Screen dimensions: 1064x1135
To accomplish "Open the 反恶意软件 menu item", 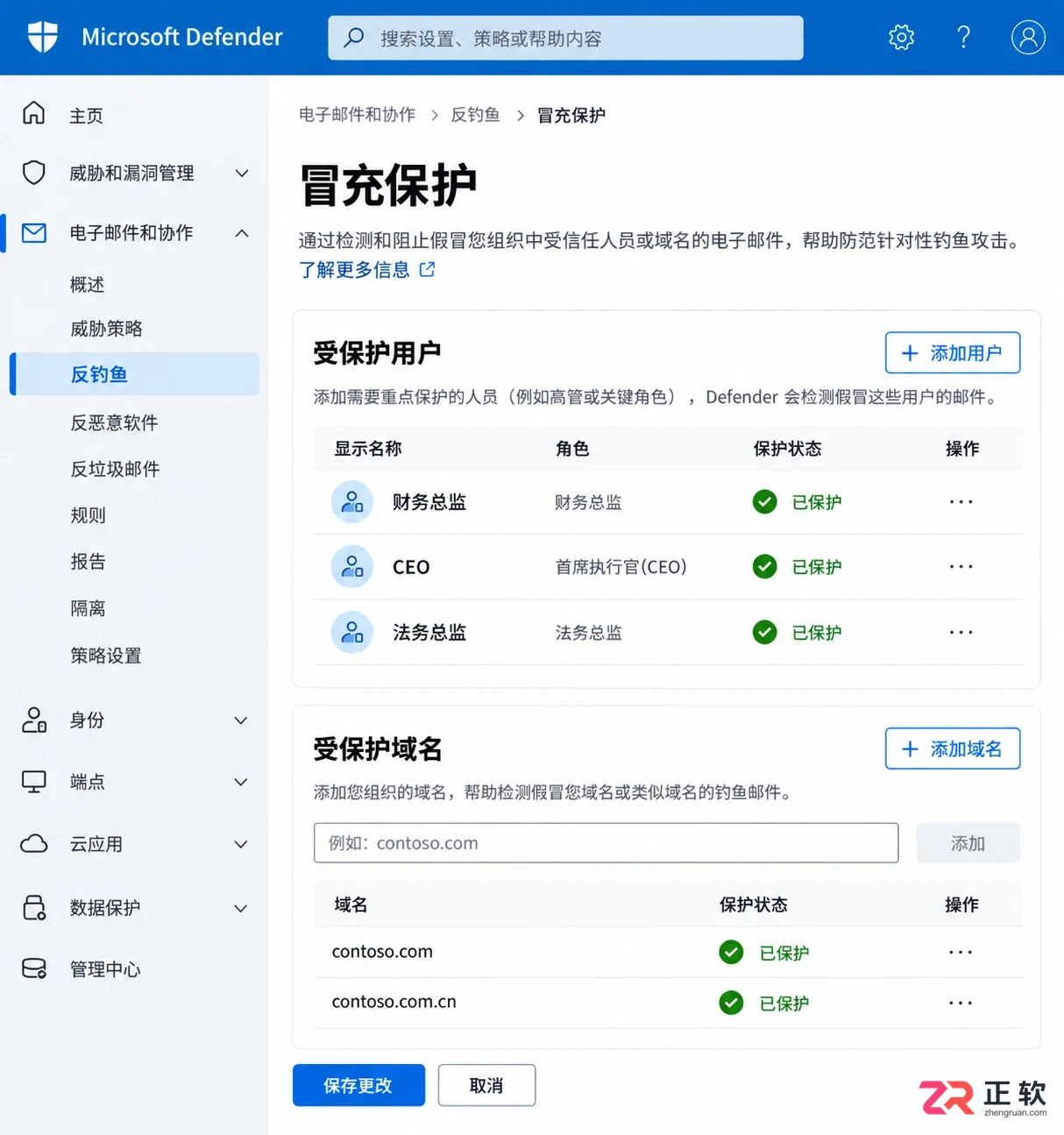I will (114, 422).
